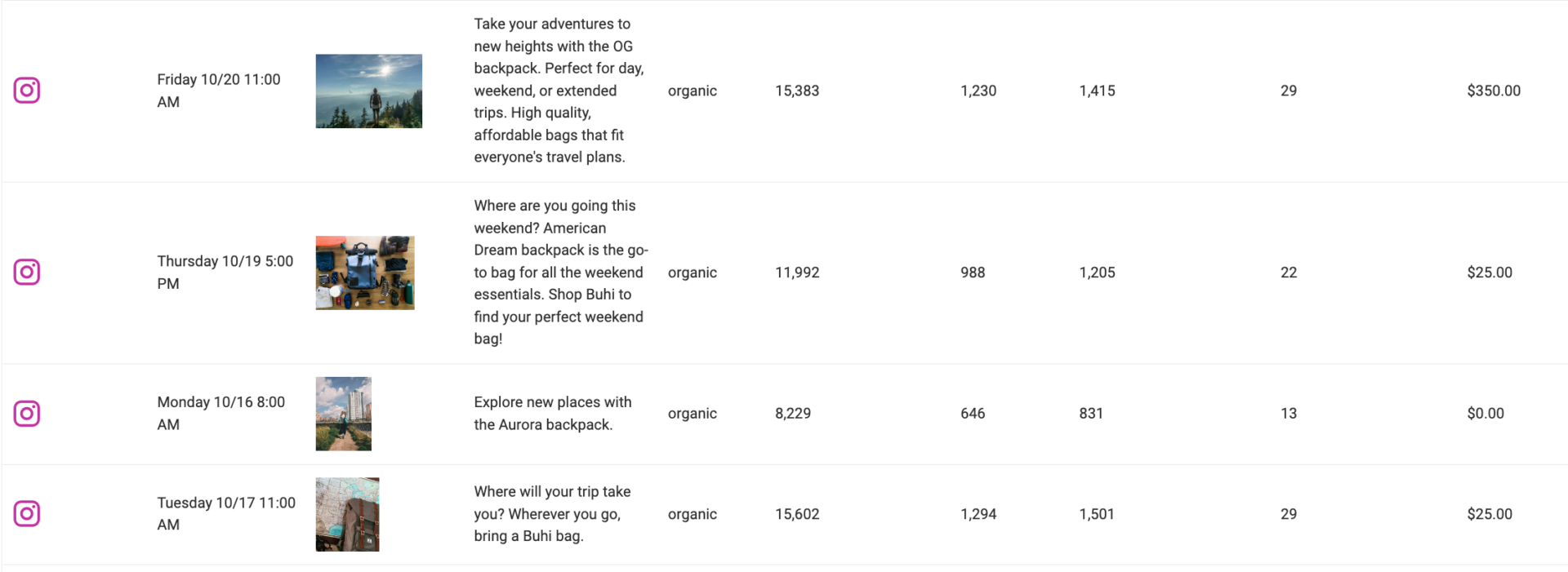Click the $0.00 spend value

pyautogui.click(x=1486, y=414)
